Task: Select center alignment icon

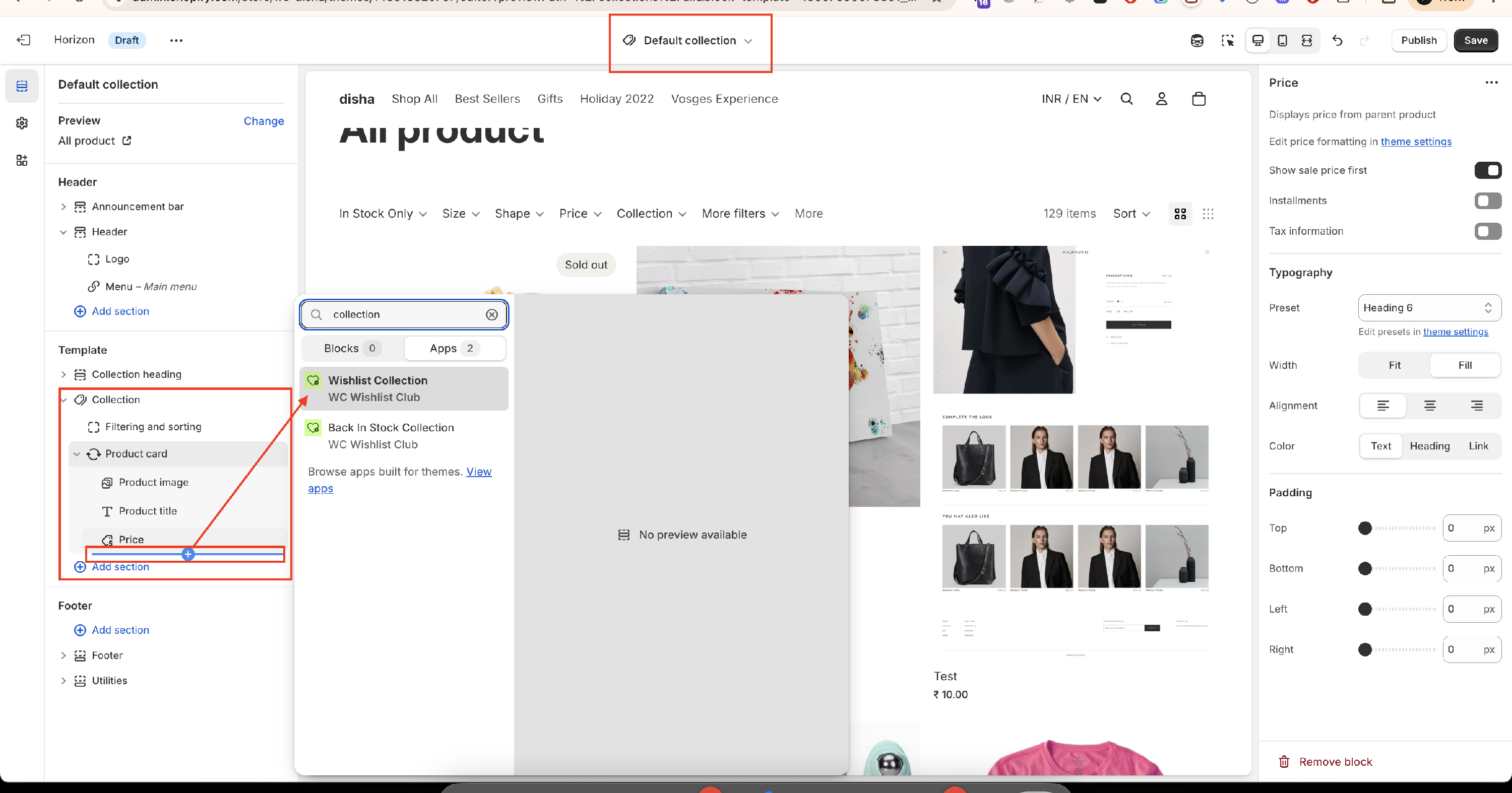Action: tap(1430, 405)
